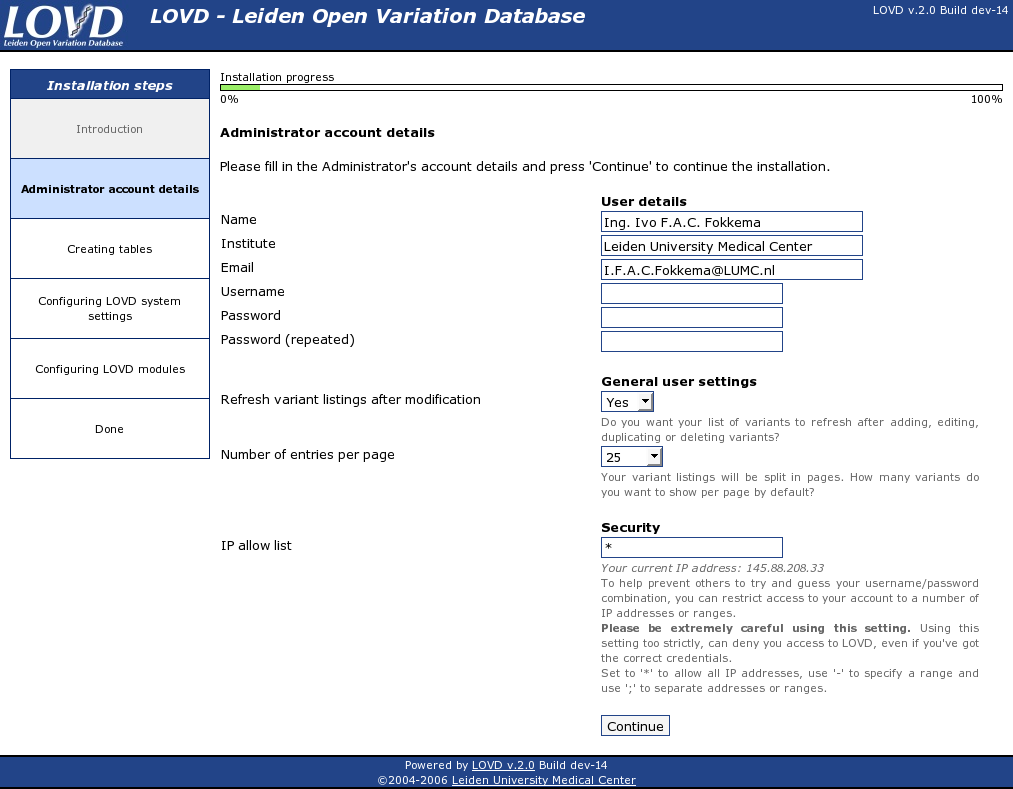Click the empty Username field

pos(691,293)
